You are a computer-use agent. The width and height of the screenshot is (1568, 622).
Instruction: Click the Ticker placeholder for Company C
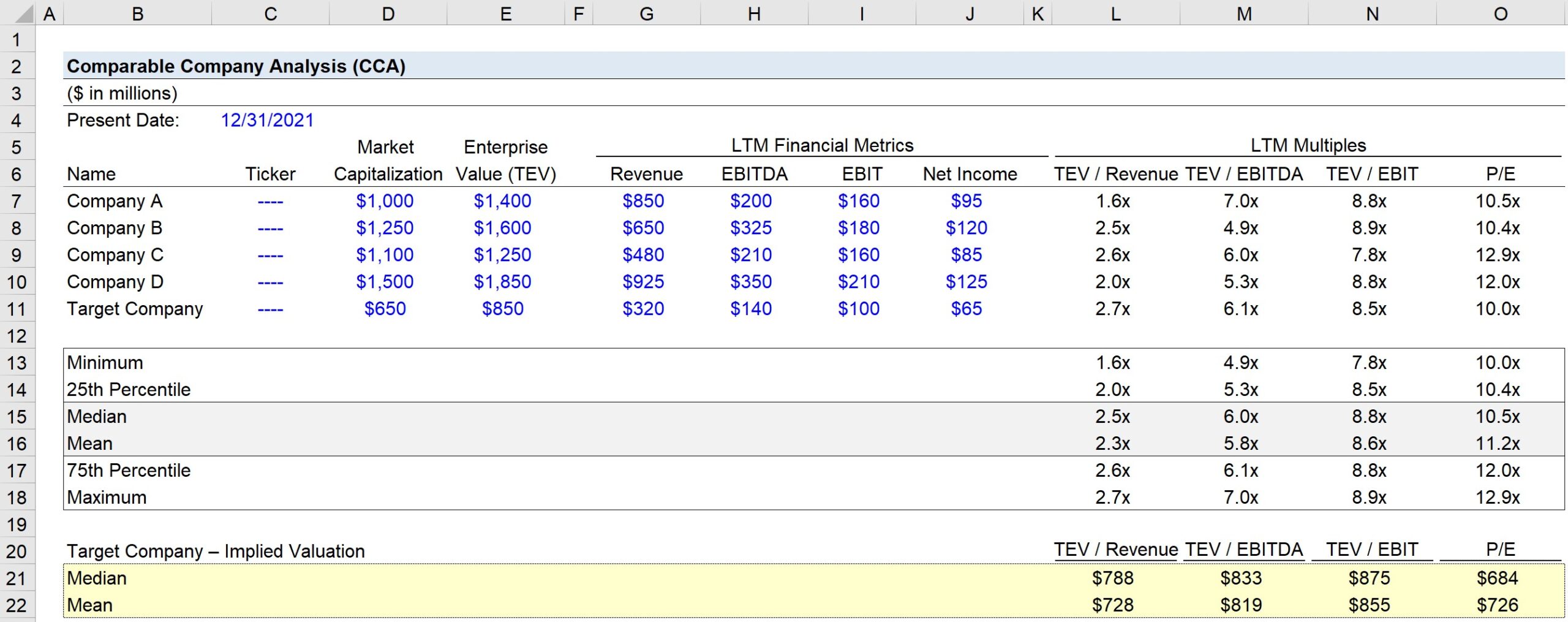270,255
